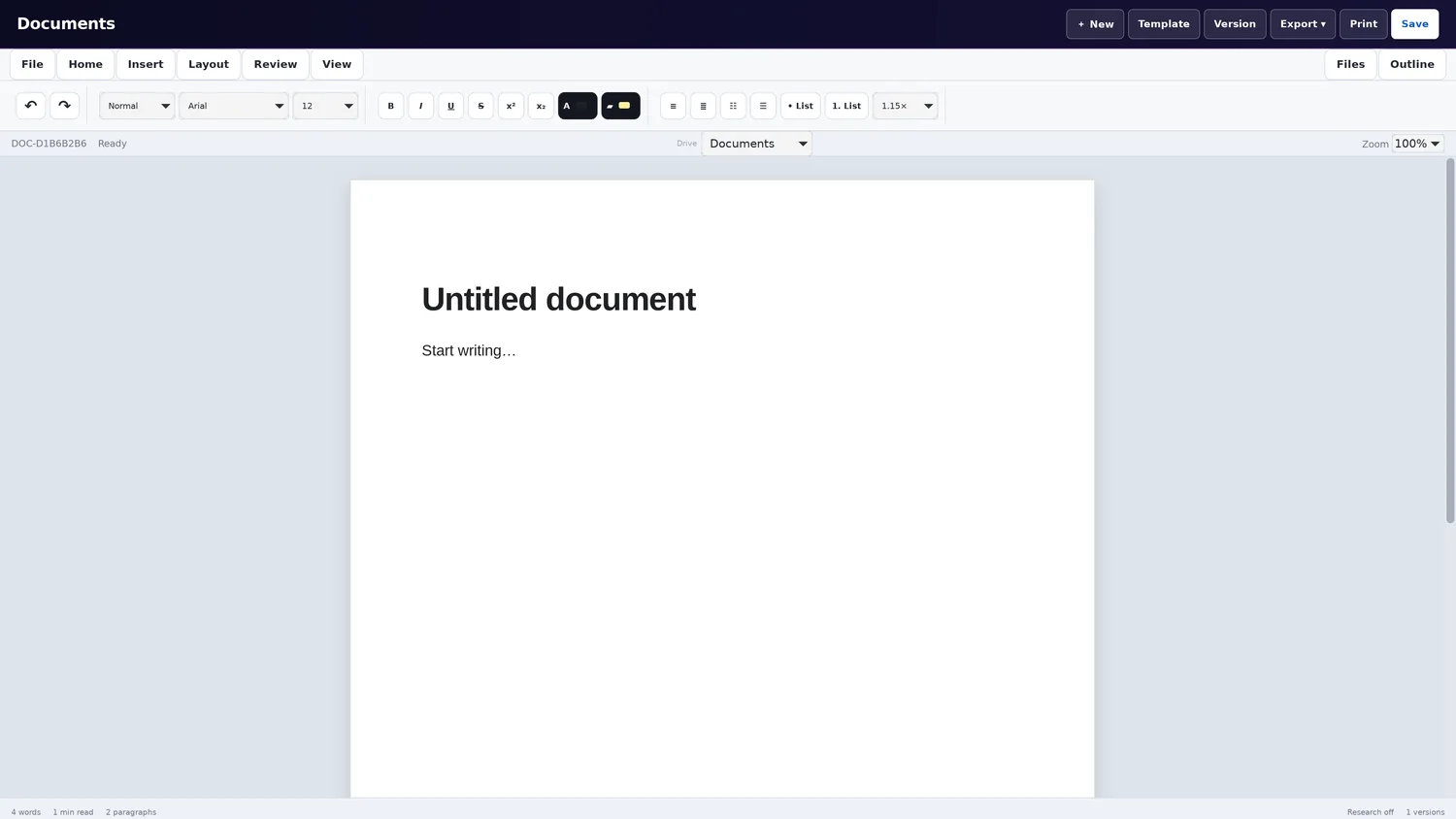Switch to the Review tab
This screenshot has height=819, width=1456.
[276, 64]
